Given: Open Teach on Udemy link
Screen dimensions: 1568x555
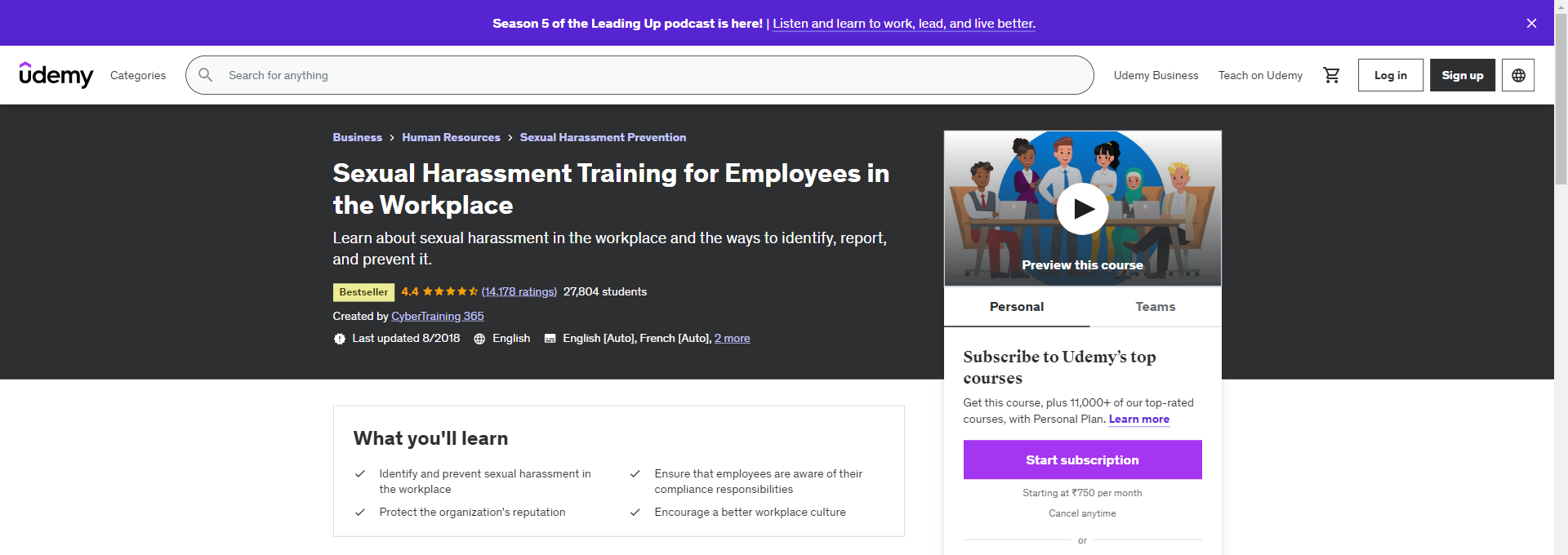Looking at the screenshot, I should pos(1260,75).
